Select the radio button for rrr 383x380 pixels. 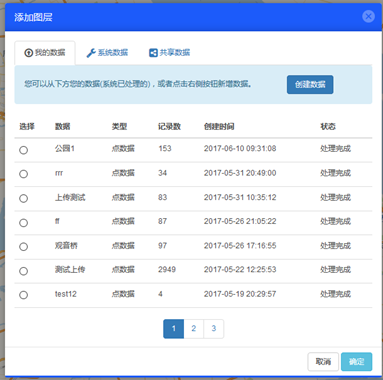[23, 174]
